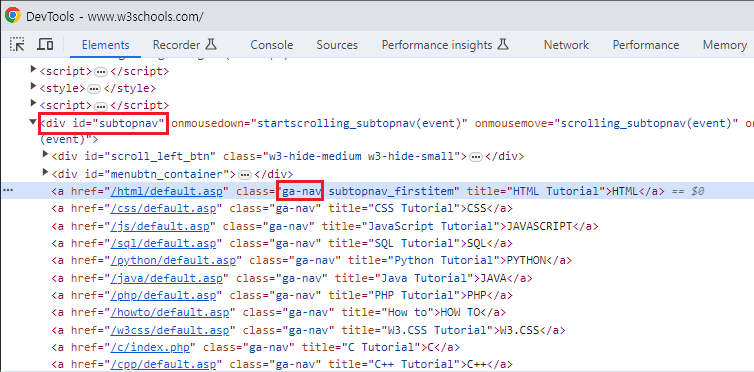Screen dimensions: 754x372
Task: Follow the /php/default.asp link
Action: pos(163,295)
